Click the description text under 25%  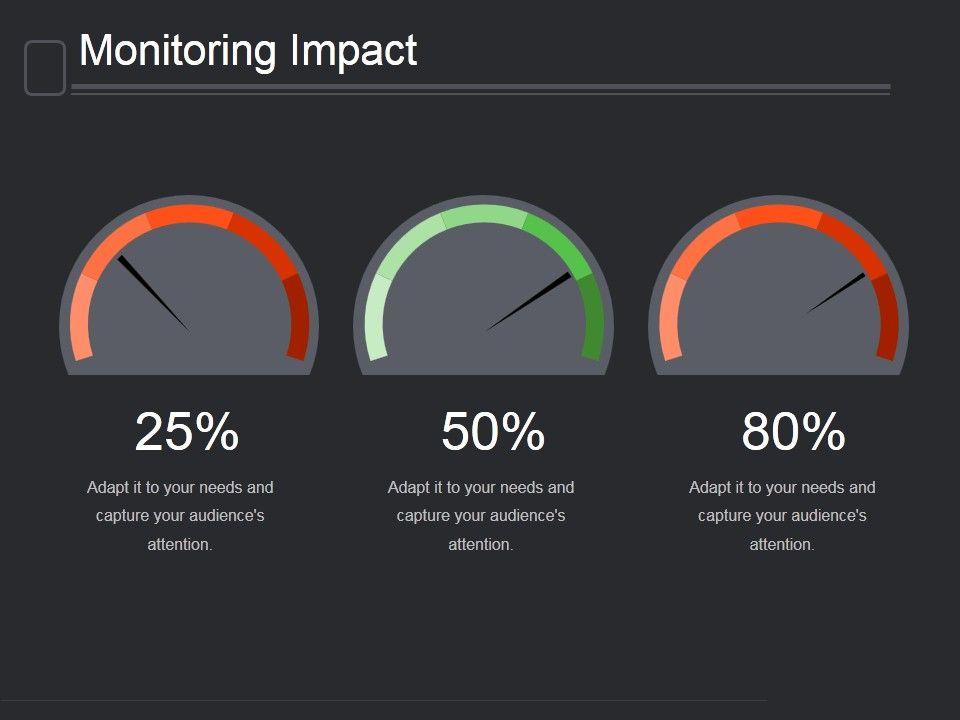180,516
